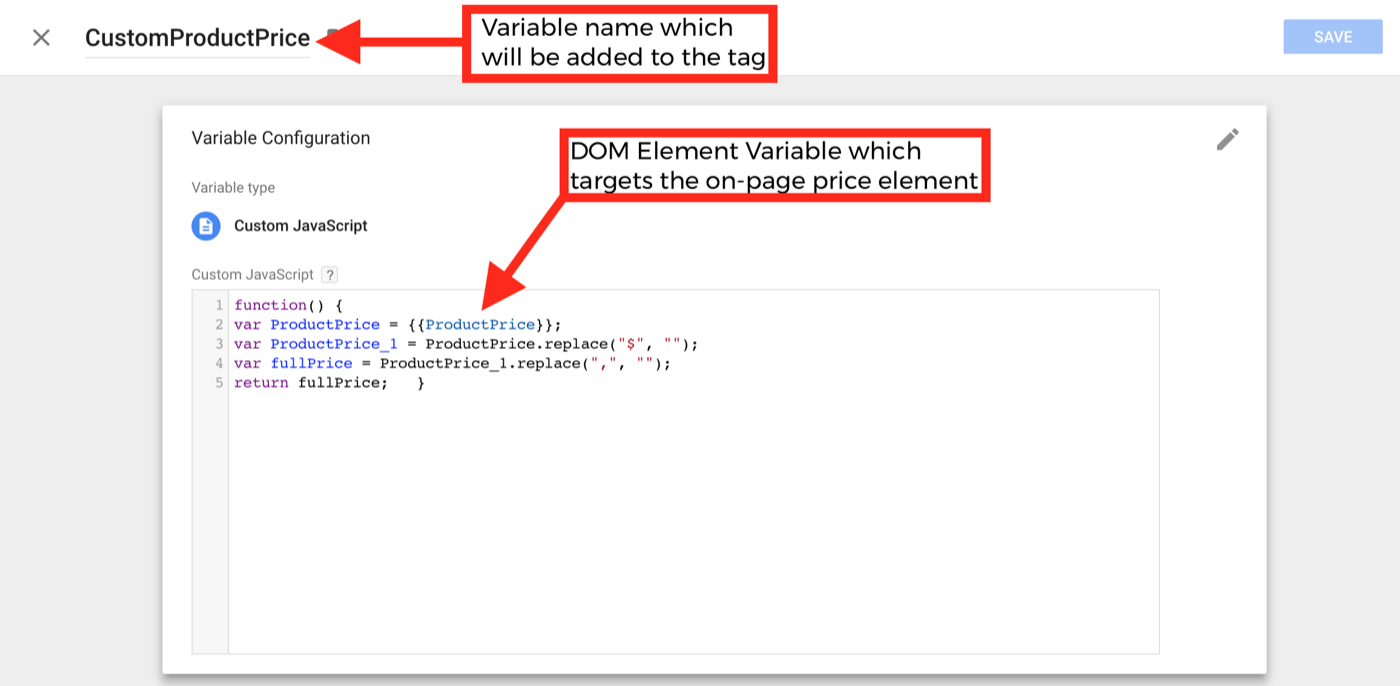1400x686 pixels.
Task: Click the Custom JavaScript variable type icon
Action: tap(206, 226)
